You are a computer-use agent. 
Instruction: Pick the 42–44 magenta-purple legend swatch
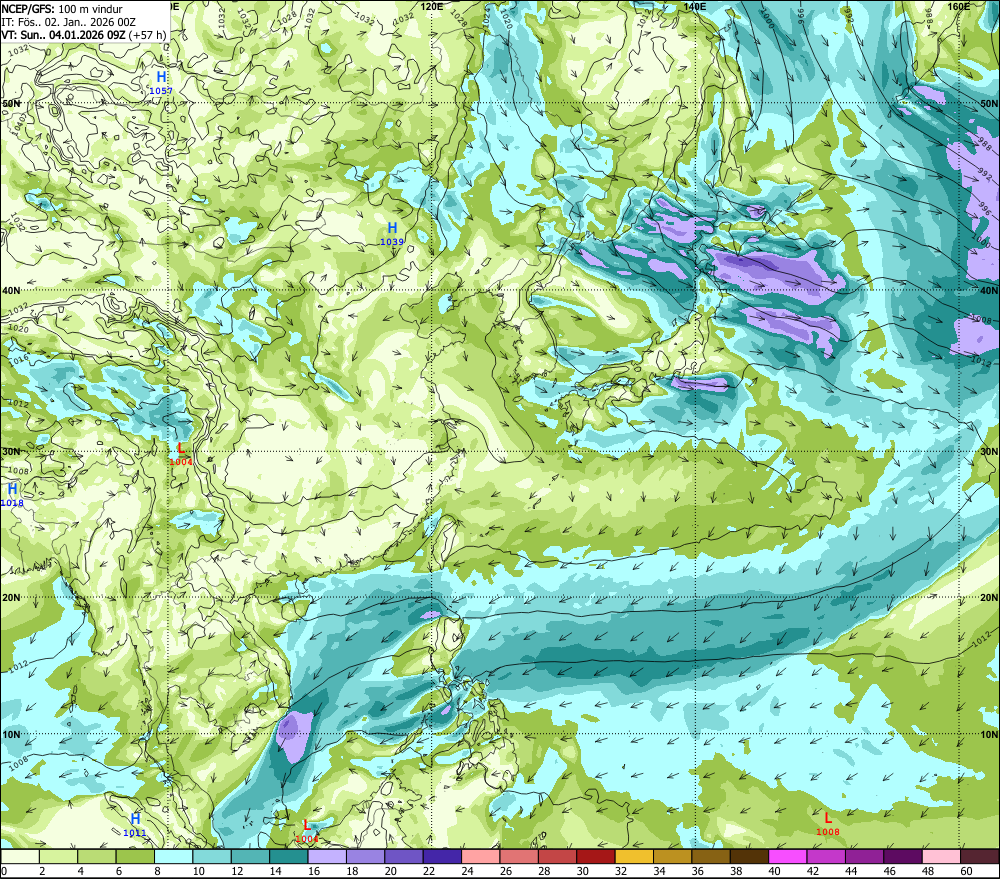point(826,856)
